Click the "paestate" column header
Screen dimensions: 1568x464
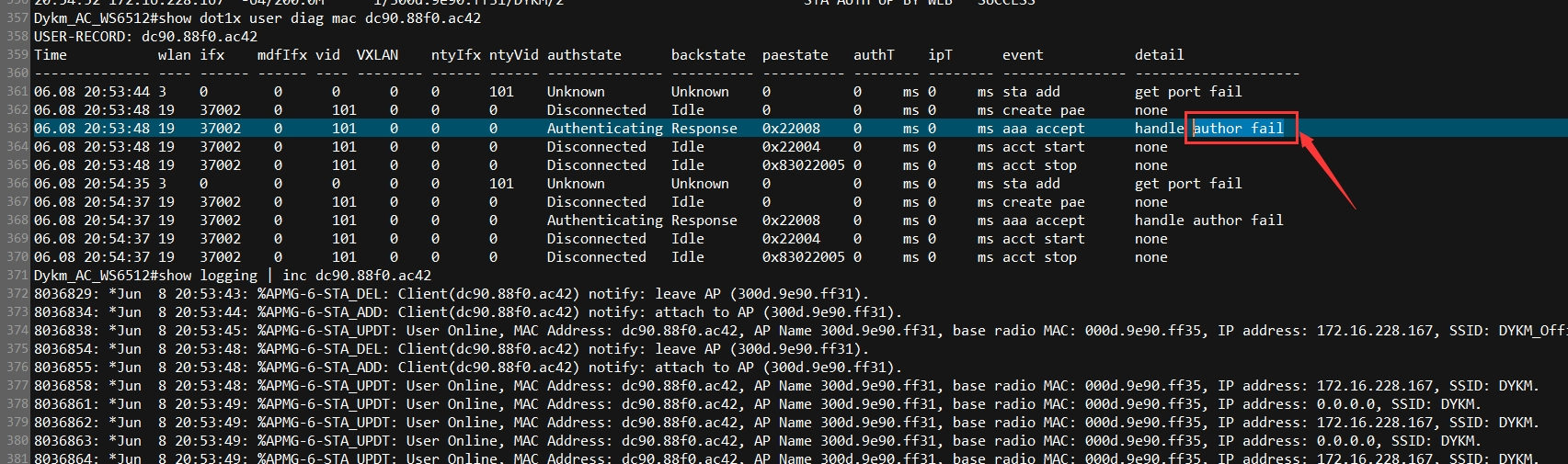click(x=795, y=55)
